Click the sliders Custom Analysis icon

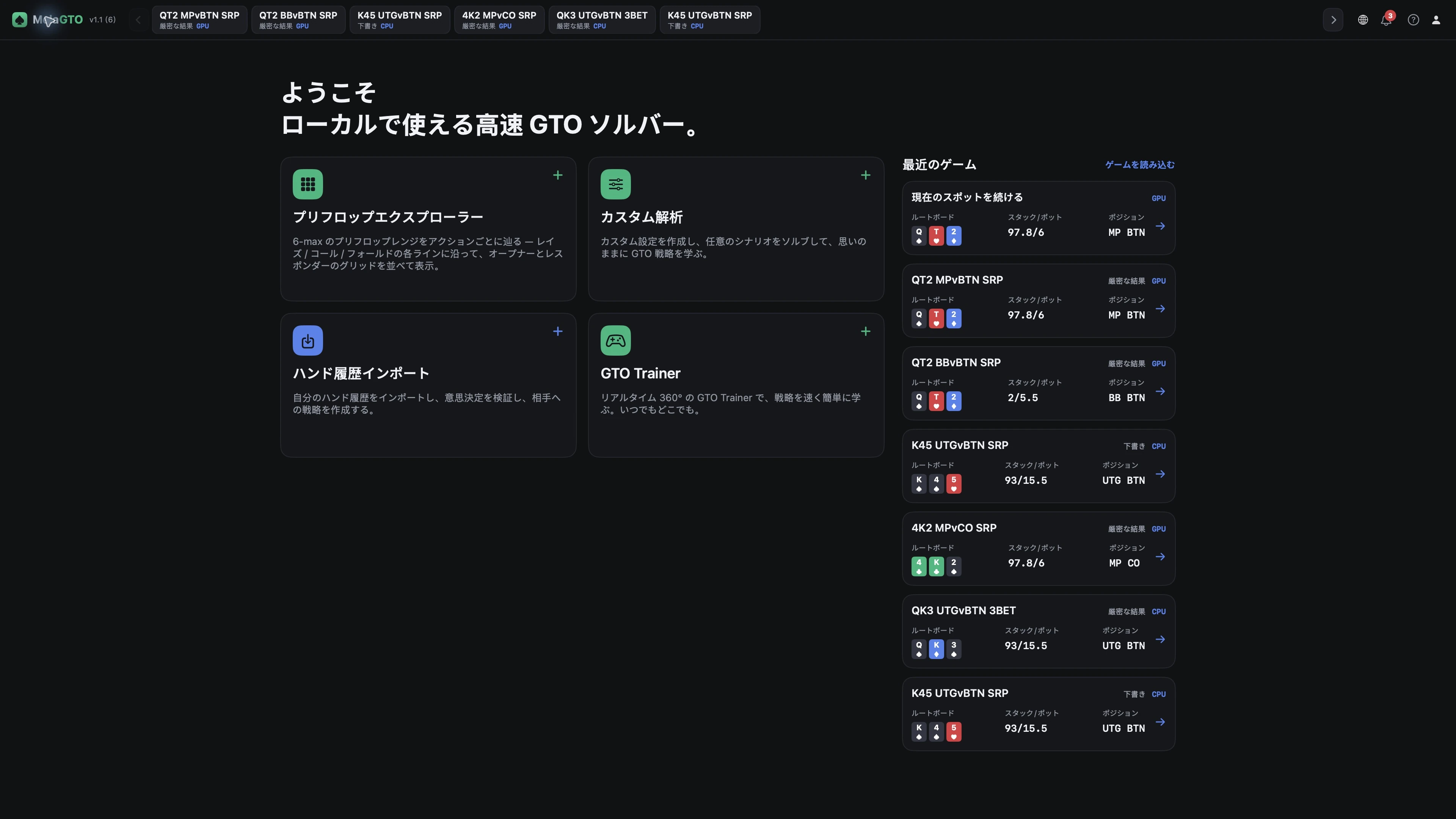[615, 184]
